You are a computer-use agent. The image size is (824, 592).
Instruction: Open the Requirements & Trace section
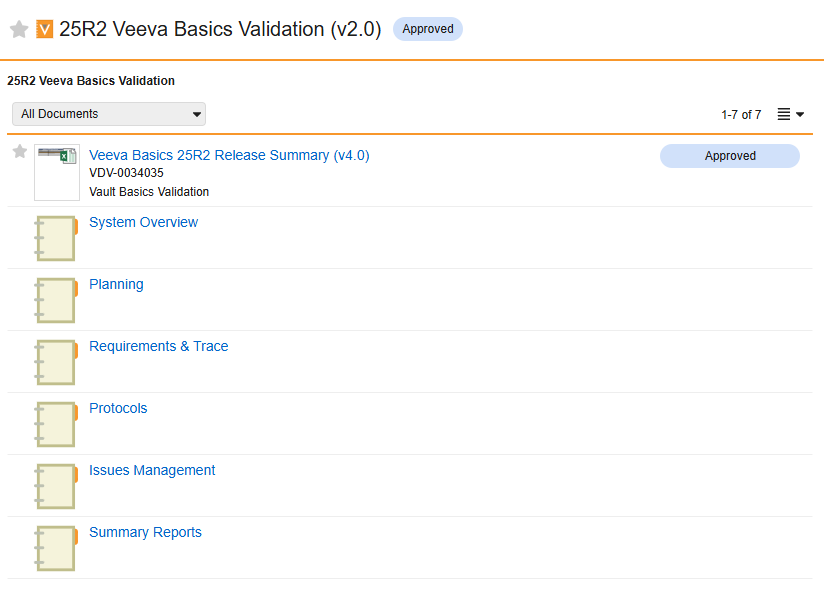[159, 346]
